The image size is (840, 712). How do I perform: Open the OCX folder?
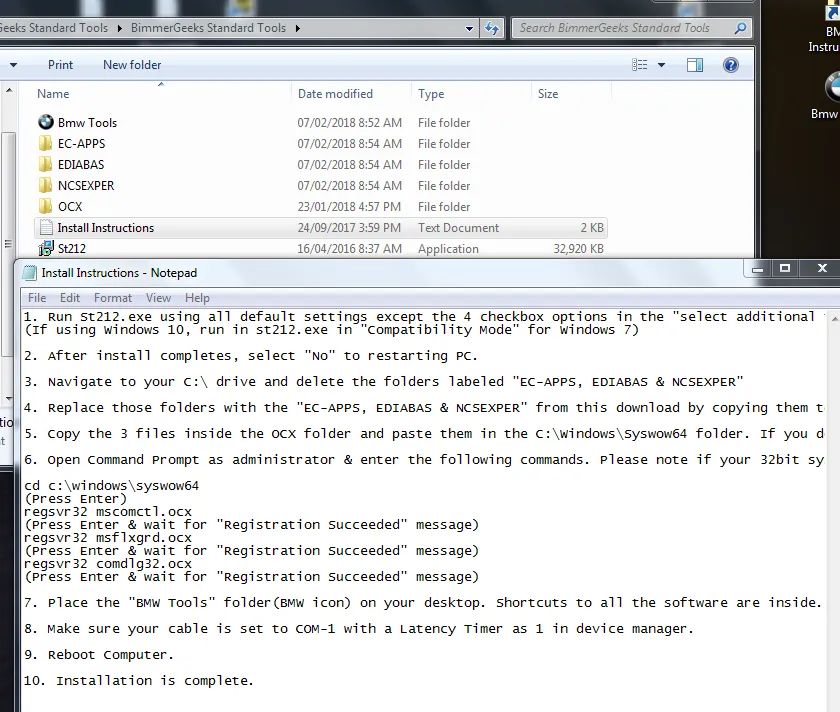(x=69, y=207)
